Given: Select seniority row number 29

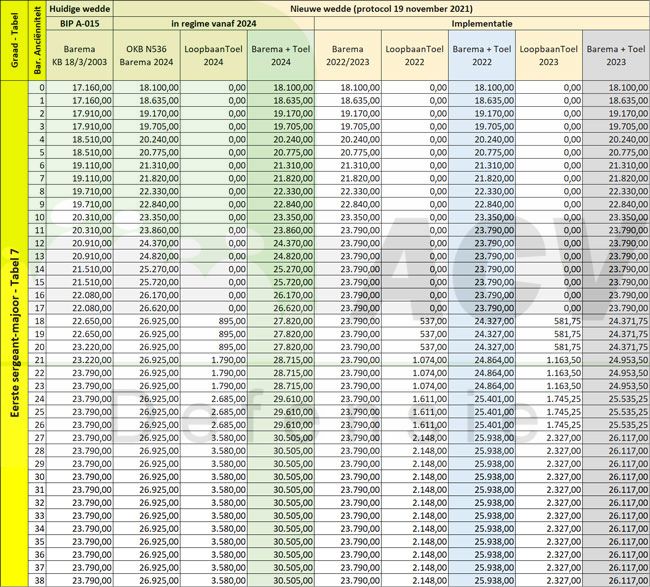Looking at the screenshot, I should tap(37, 464).
